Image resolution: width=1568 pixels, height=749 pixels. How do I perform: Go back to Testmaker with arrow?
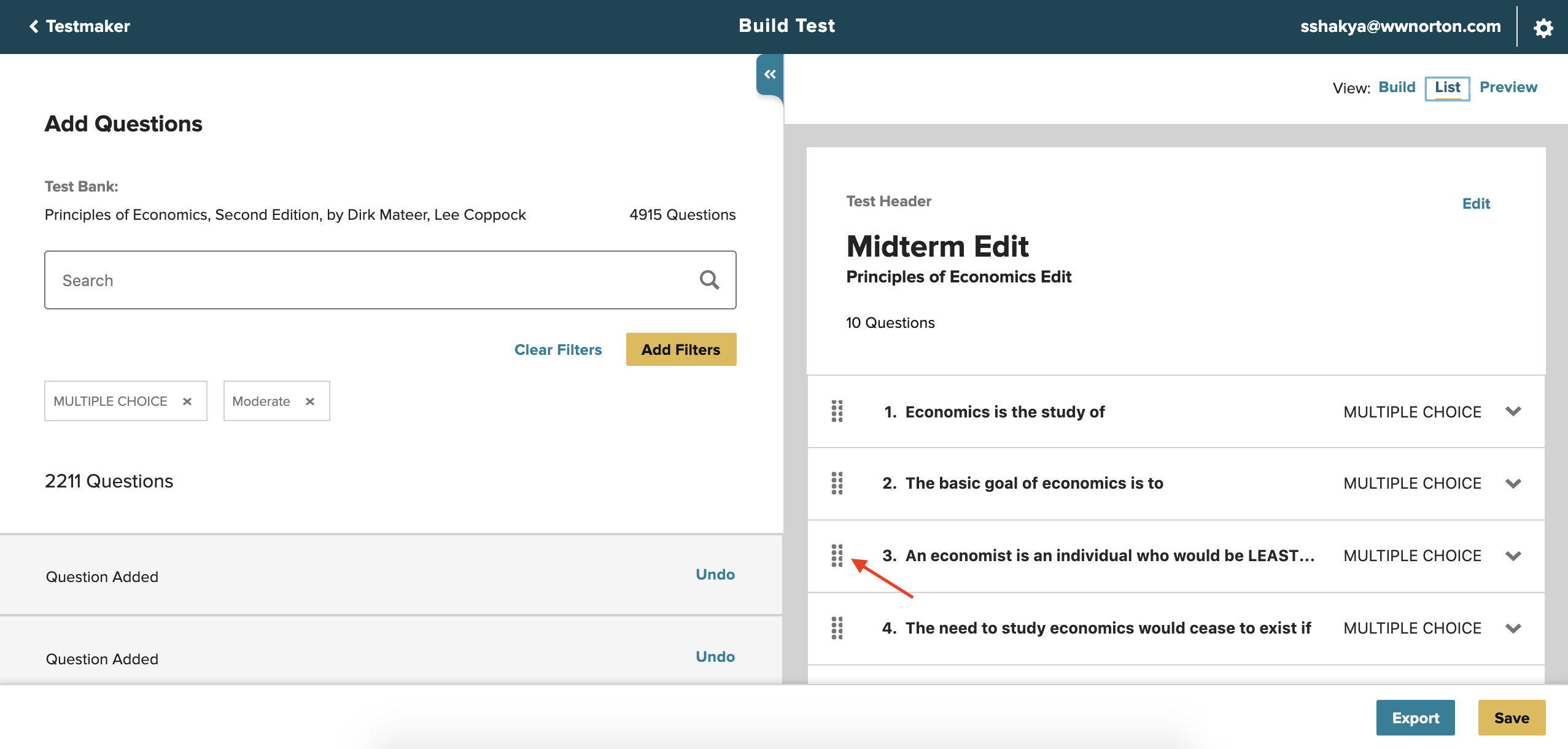point(34,26)
